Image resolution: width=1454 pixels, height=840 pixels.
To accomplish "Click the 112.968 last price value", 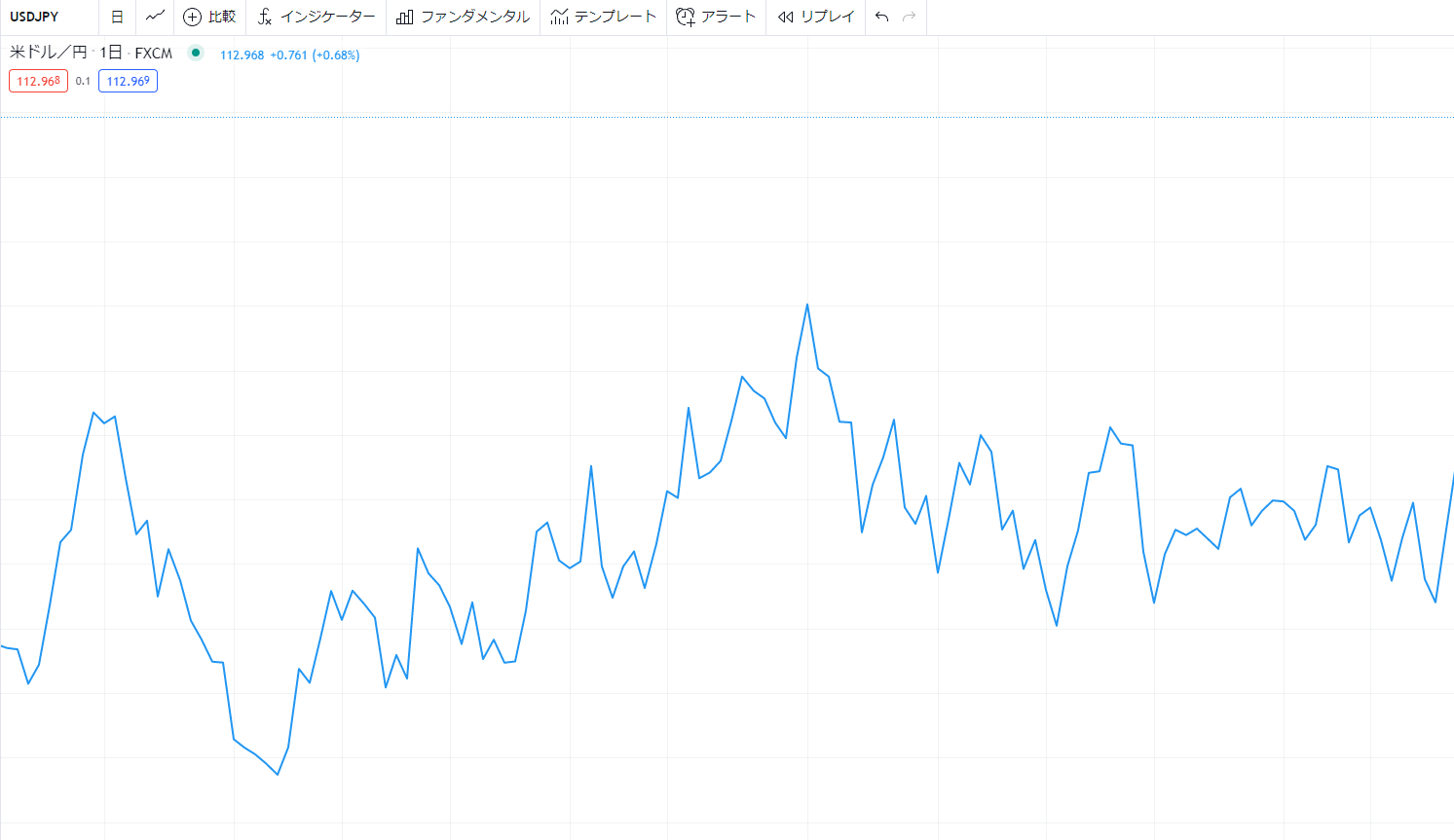I will pyautogui.click(x=242, y=55).
